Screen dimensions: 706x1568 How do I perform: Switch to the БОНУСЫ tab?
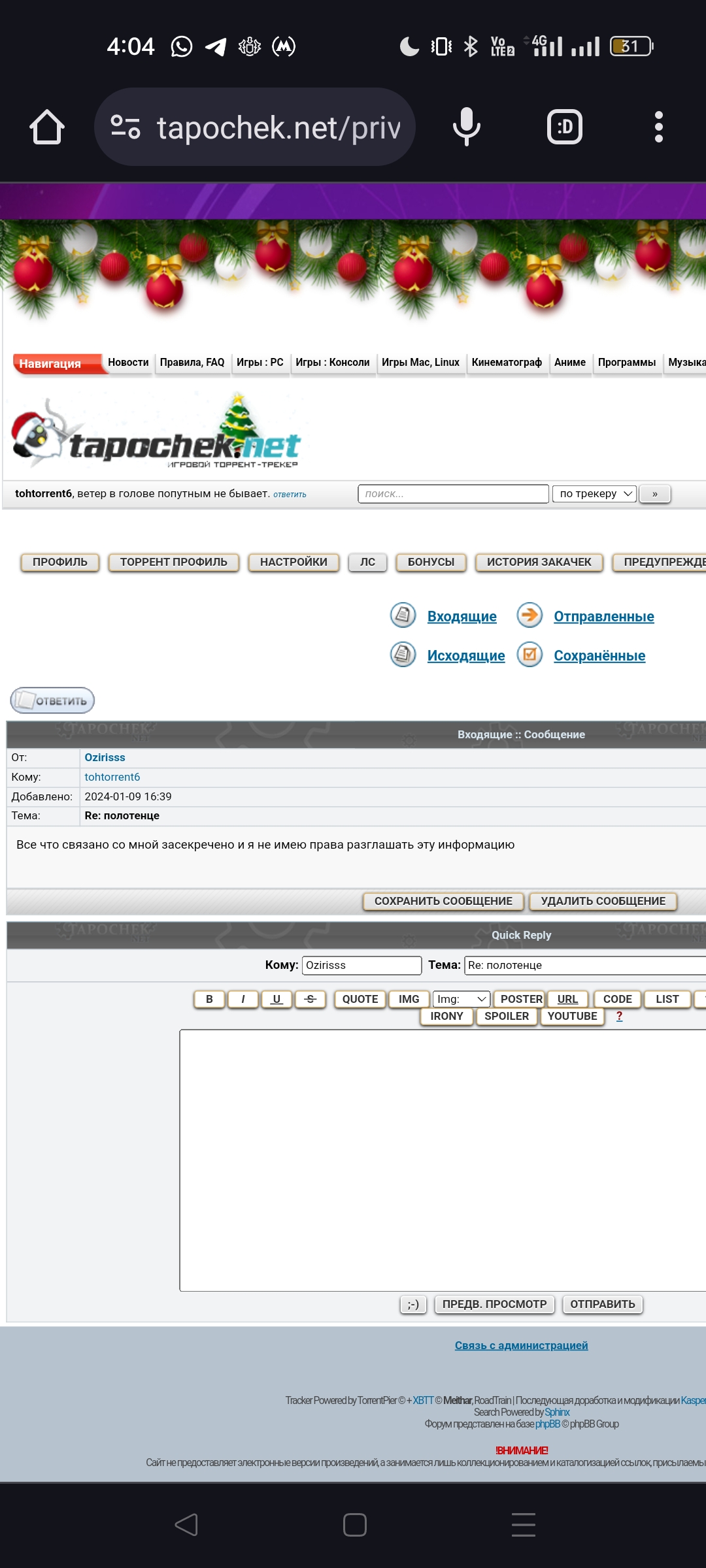431,562
